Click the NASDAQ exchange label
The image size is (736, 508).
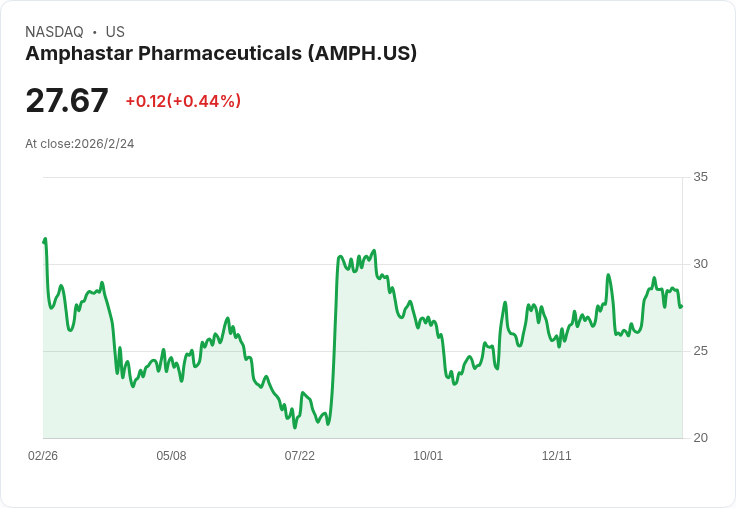pos(54,32)
